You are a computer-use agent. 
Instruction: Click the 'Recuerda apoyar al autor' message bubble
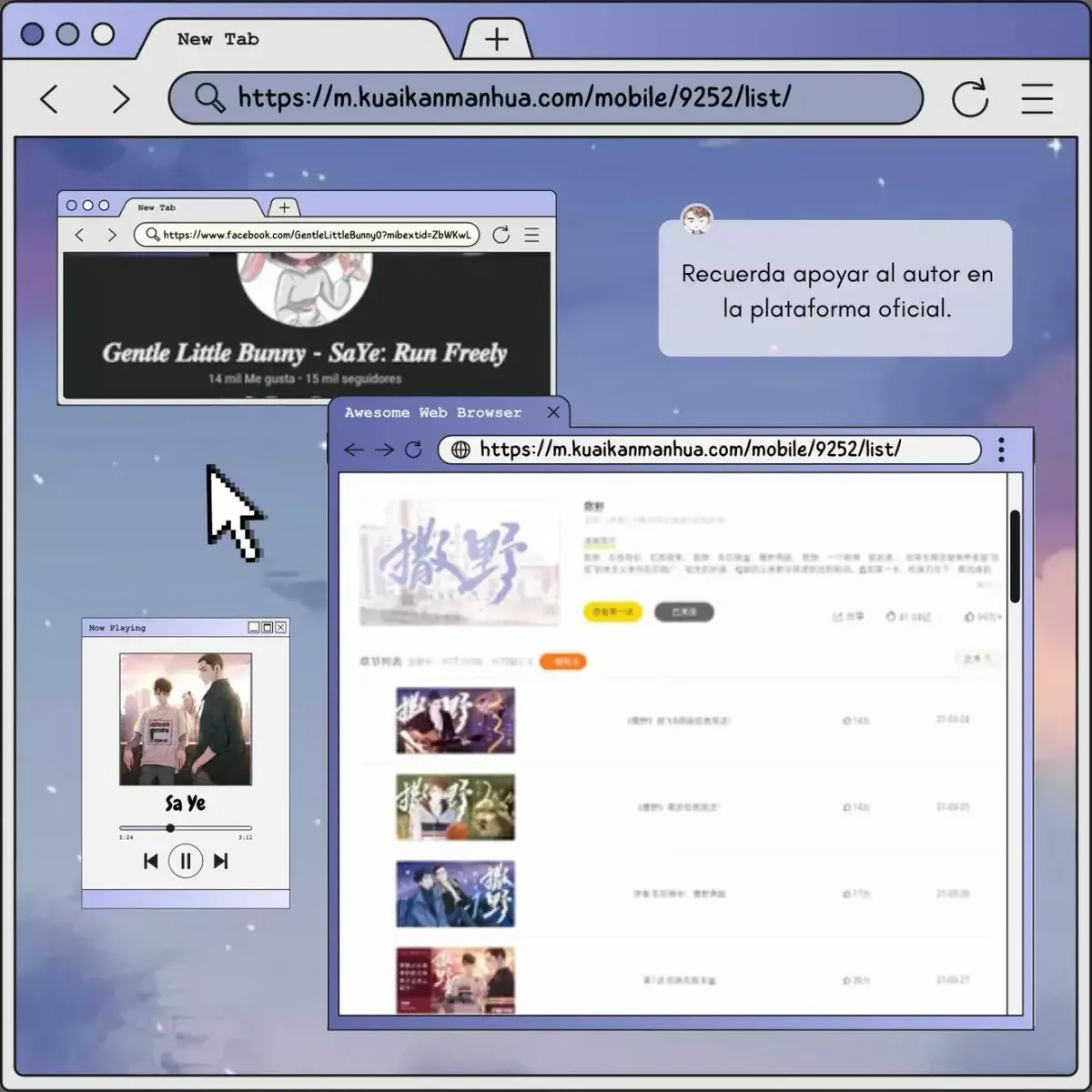tap(835, 288)
